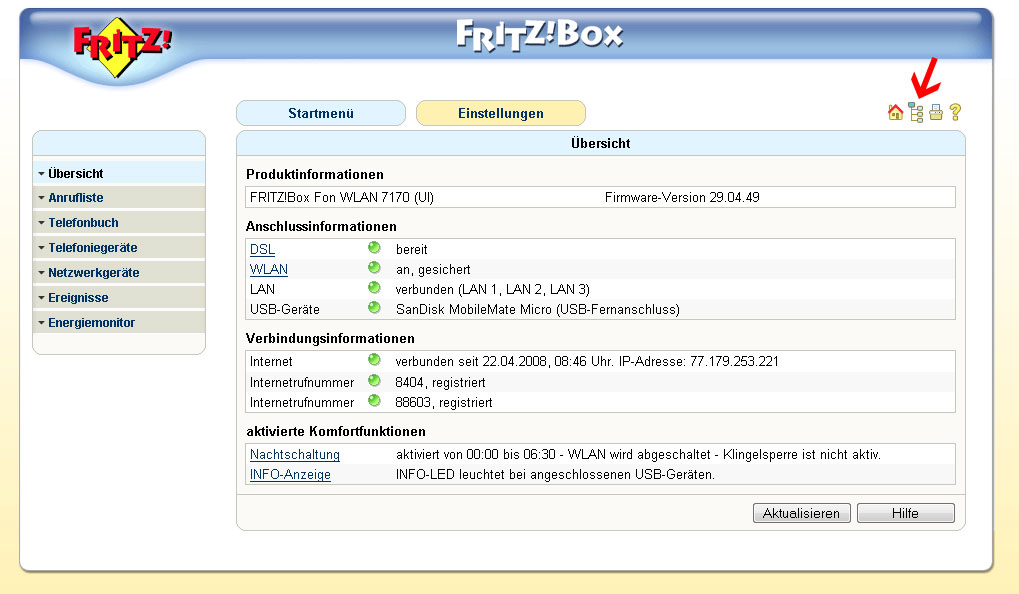The width and height of the screenshot is (1019, 594).
Task: Click 'FRITZ!Box Fon WLAN 7170 (UI)' text
Action: coord(342,198)
